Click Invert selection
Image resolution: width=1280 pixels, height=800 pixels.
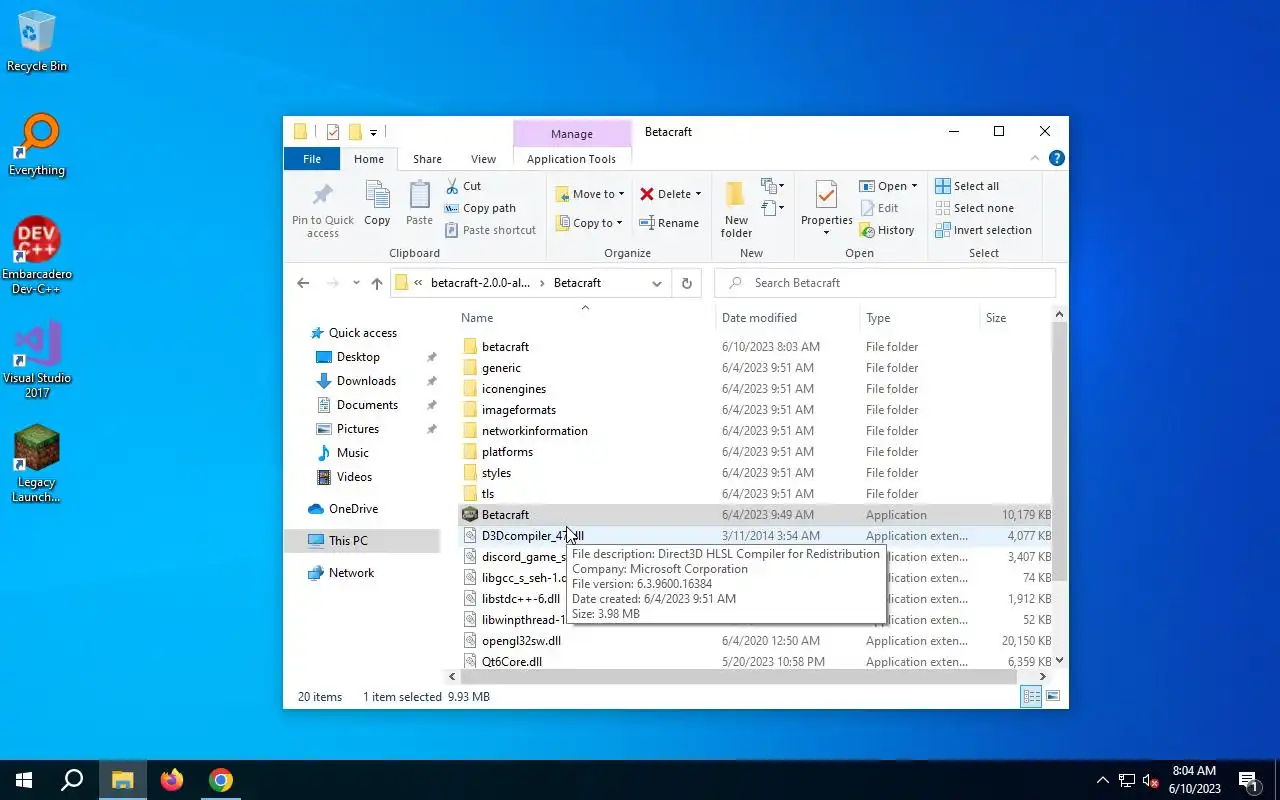click(983, 230)
